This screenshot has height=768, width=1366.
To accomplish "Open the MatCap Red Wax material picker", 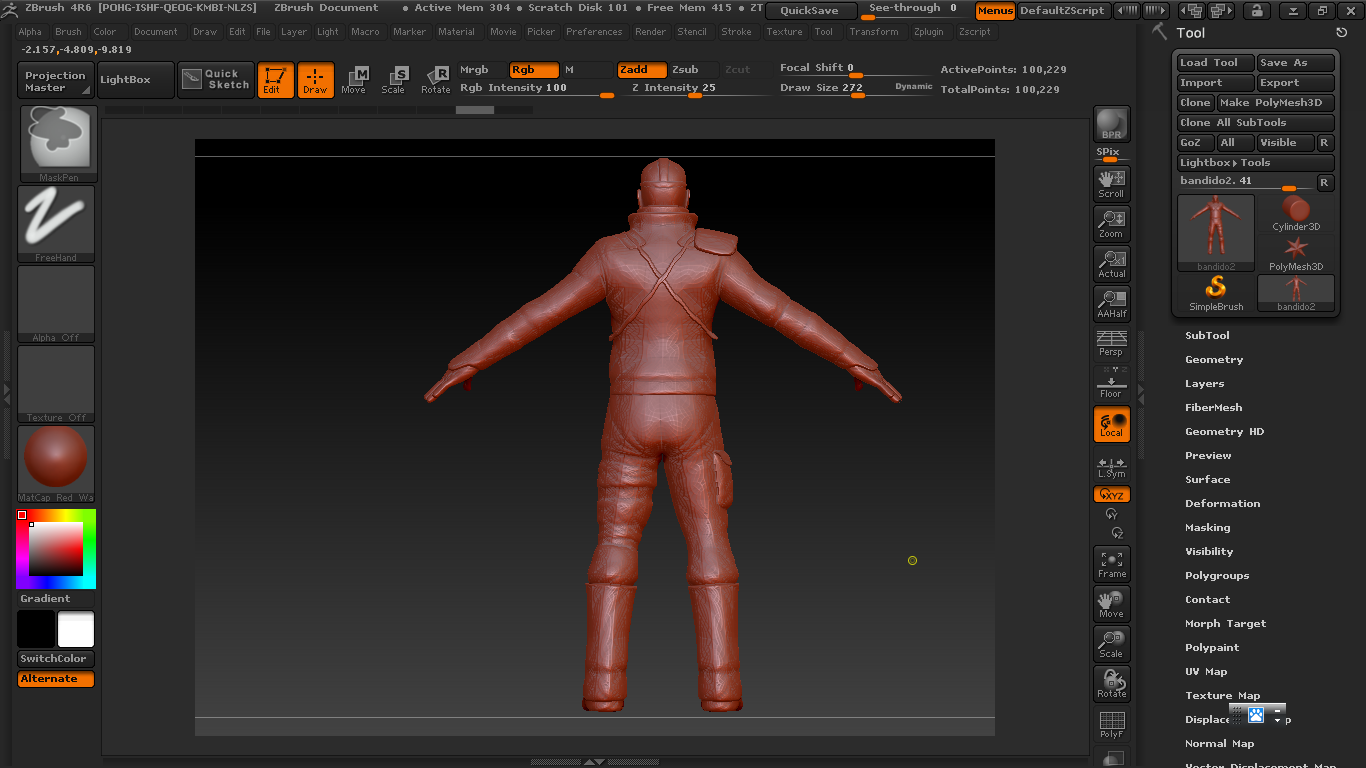I will click(56, 464).
